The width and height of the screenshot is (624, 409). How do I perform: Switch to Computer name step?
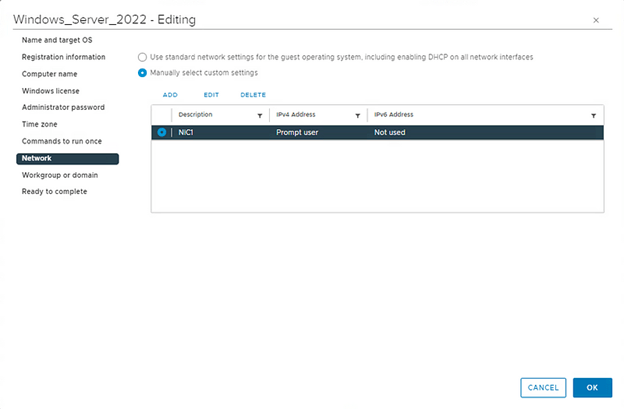pyautogui.click(x=50, y=74)
